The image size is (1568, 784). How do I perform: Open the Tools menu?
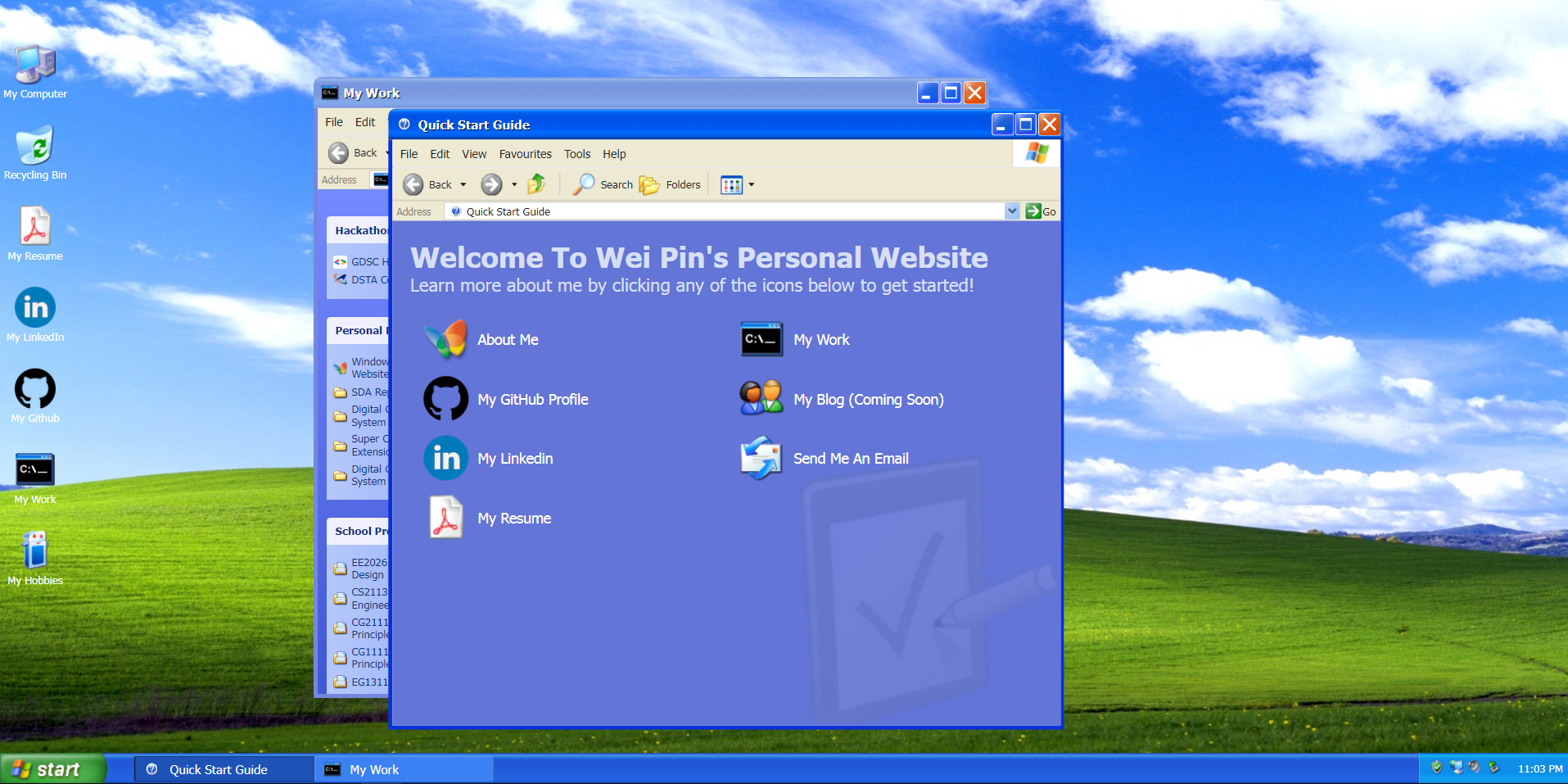(576, 154)
